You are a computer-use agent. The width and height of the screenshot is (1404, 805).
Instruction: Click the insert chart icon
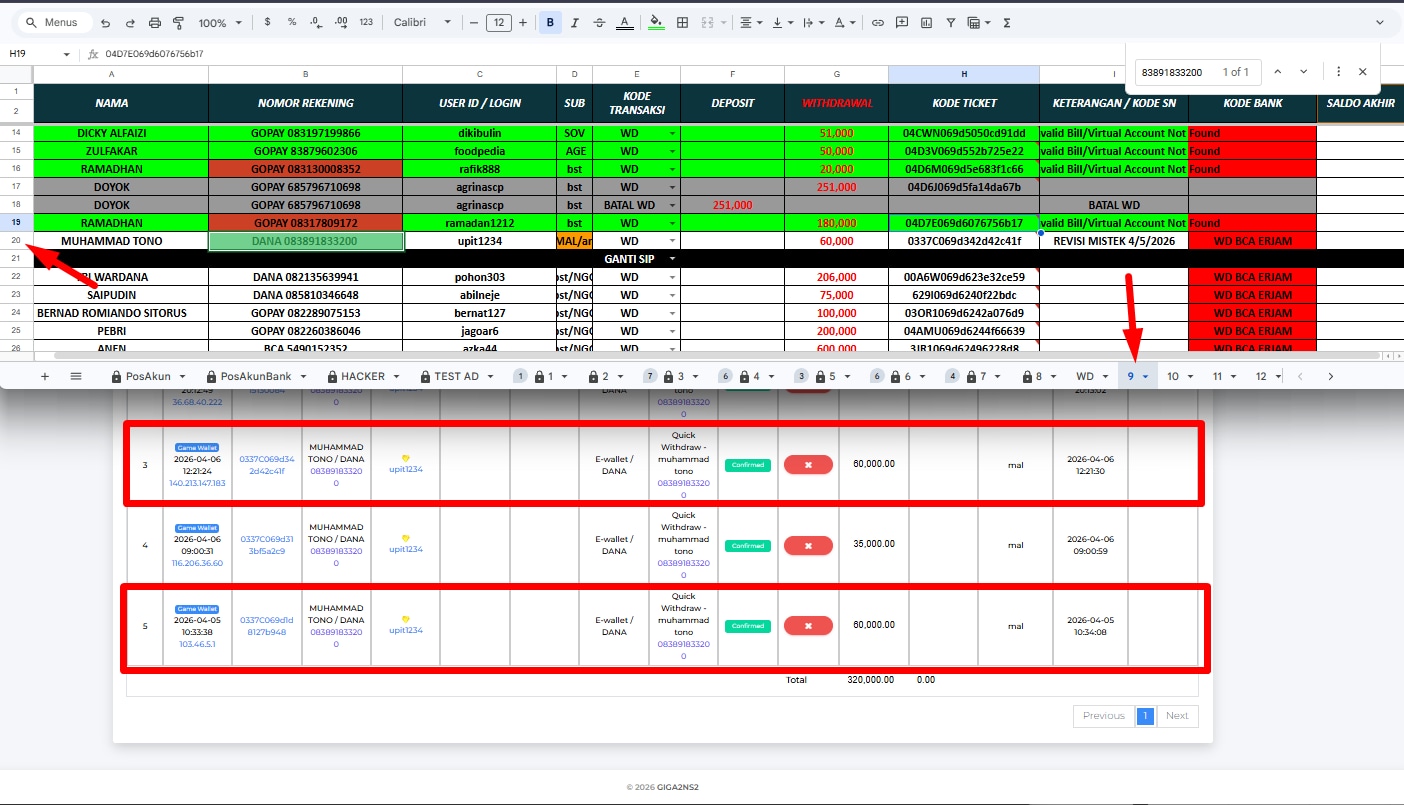click(926, 22)
